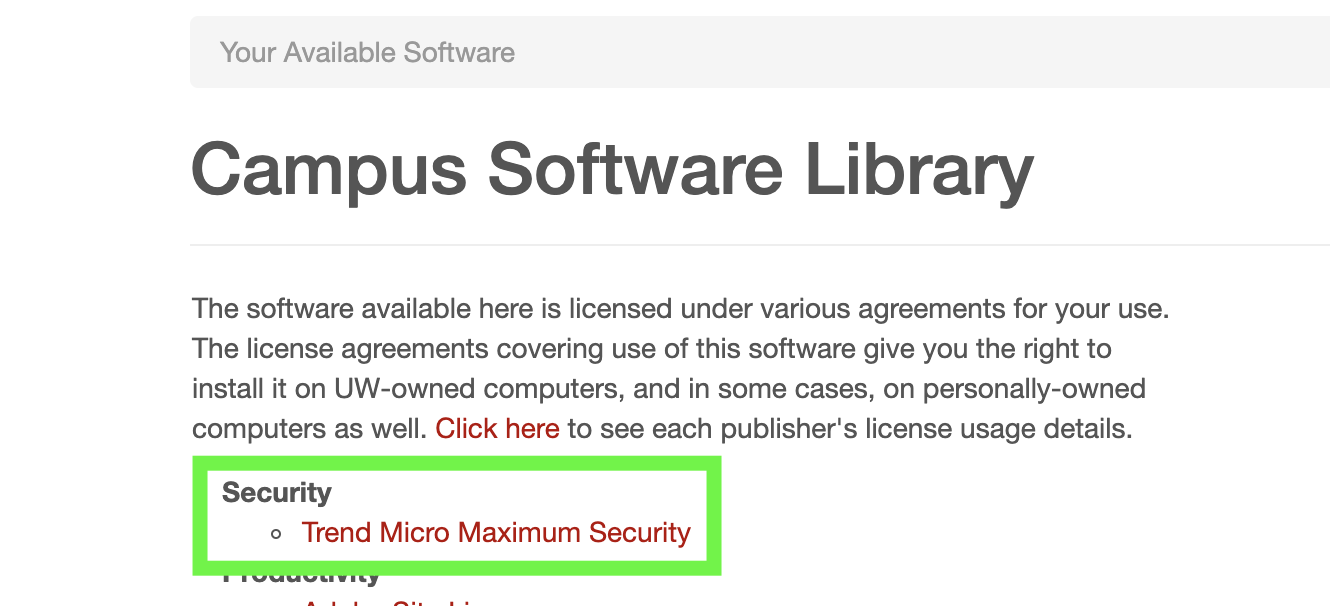Click the 'Your Available Software' breadcrumb bar

(760, 52)
